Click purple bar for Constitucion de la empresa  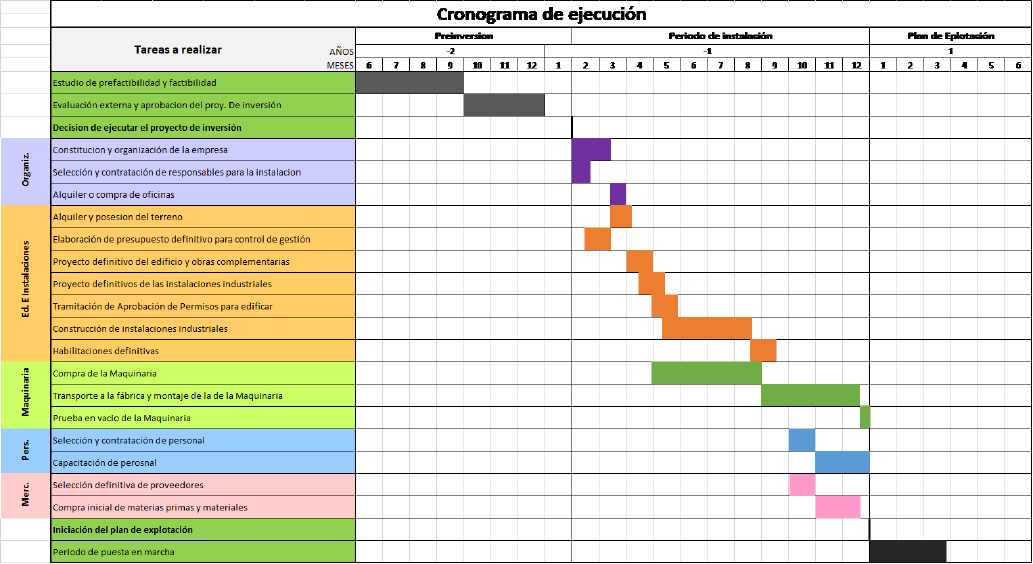591,150
